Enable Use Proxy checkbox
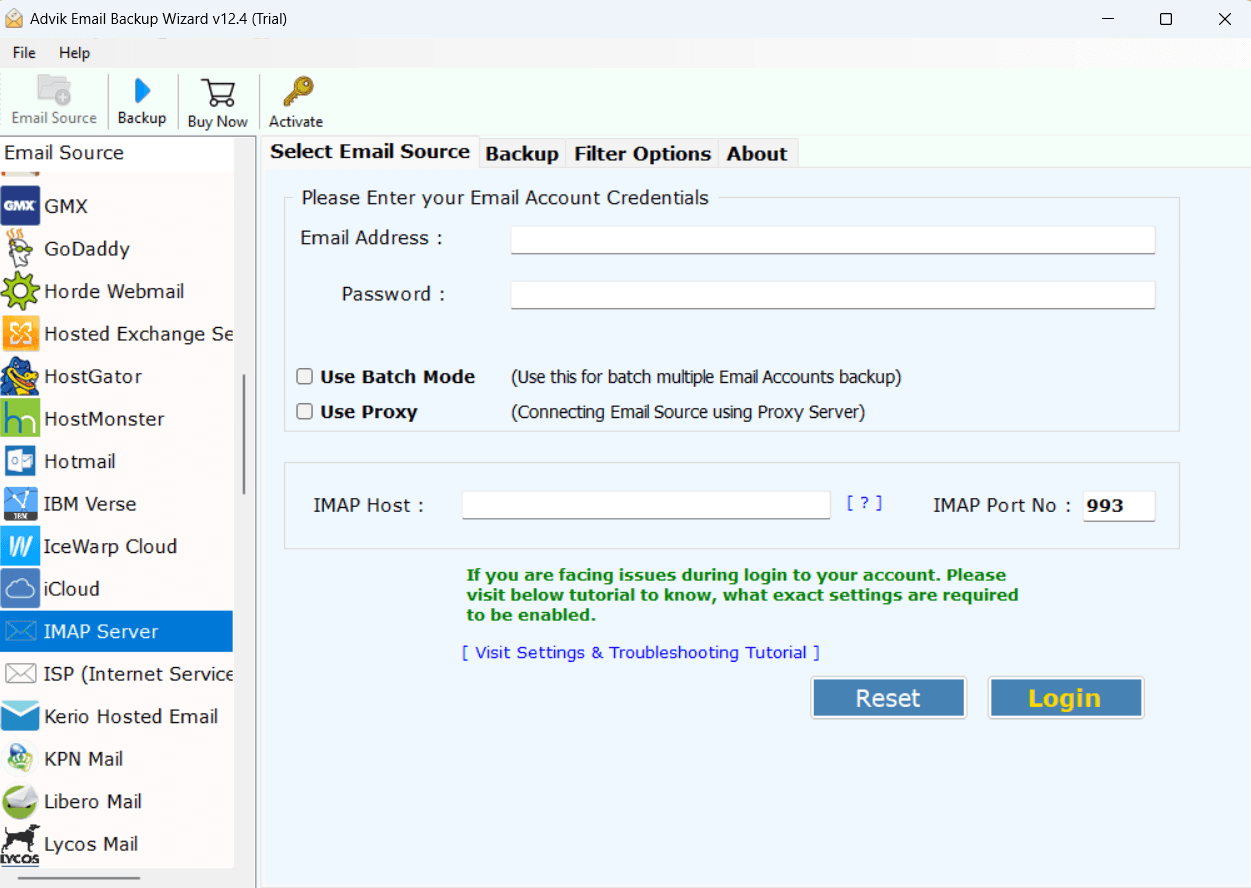The image size is (1251, 888). point(304,411)
